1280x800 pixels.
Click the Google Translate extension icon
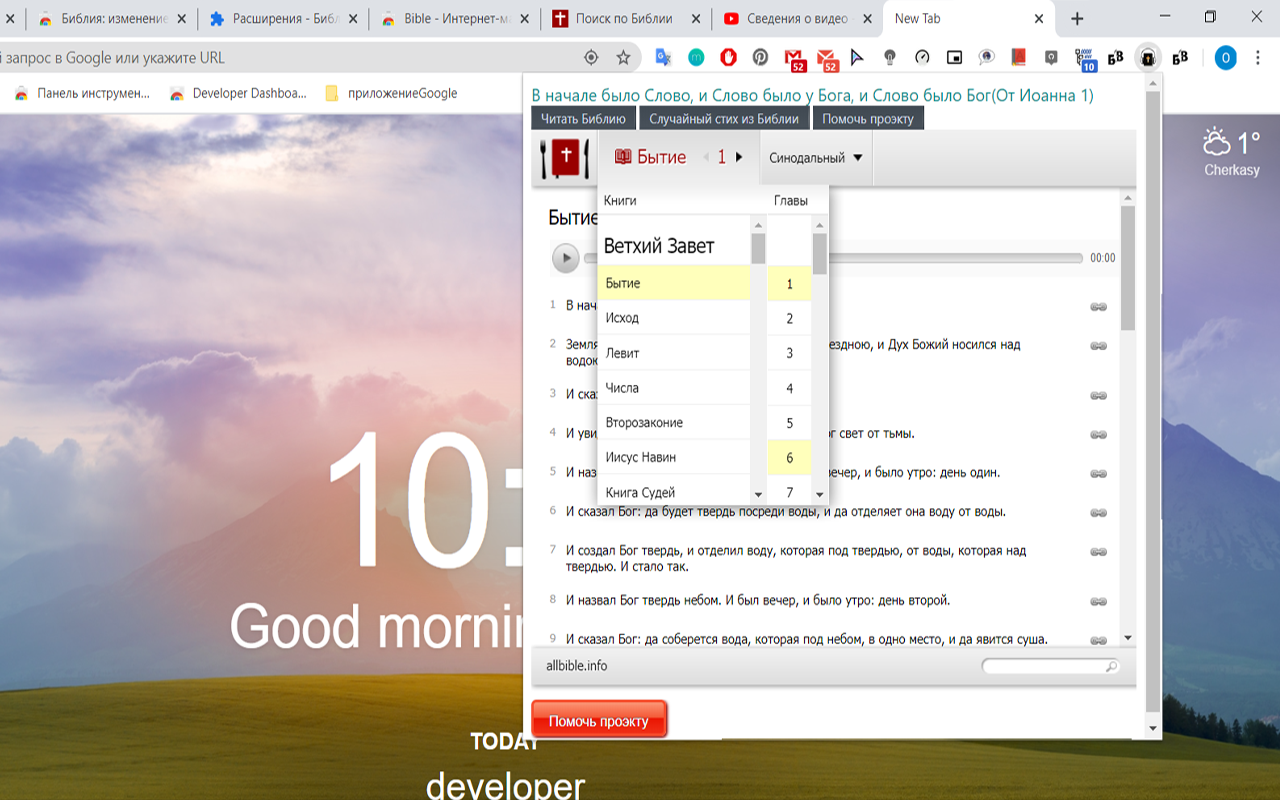[662, 58]
